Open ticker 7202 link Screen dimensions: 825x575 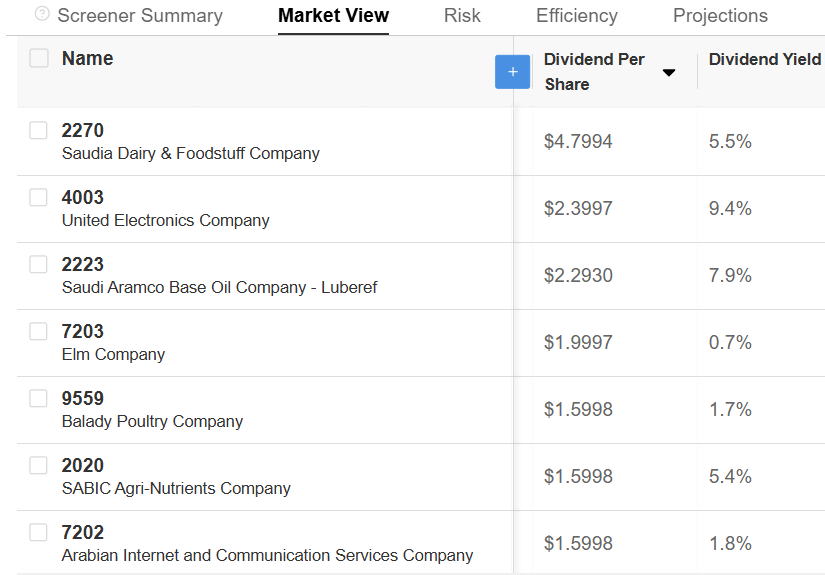(83, 532)
